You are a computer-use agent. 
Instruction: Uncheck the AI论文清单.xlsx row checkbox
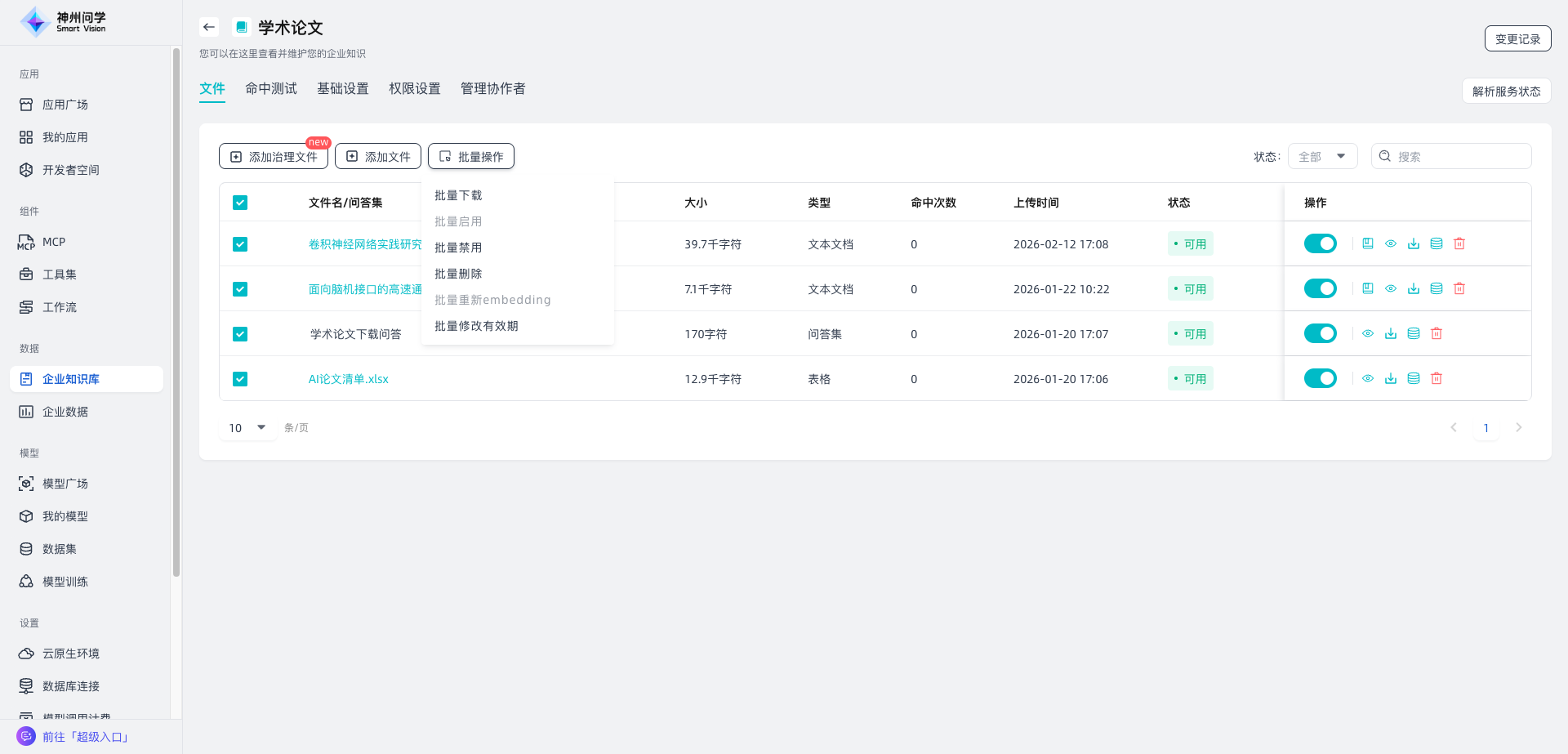click(240, 379)
